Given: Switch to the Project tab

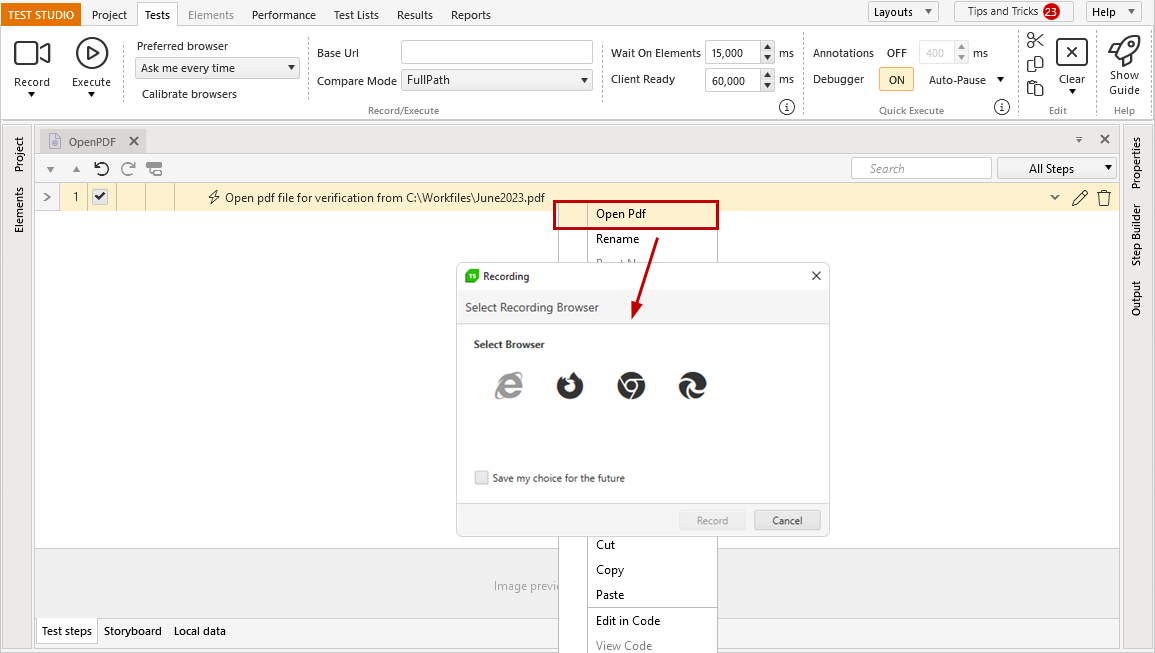Looking at the screenshot, I should [x=109, y=15].
